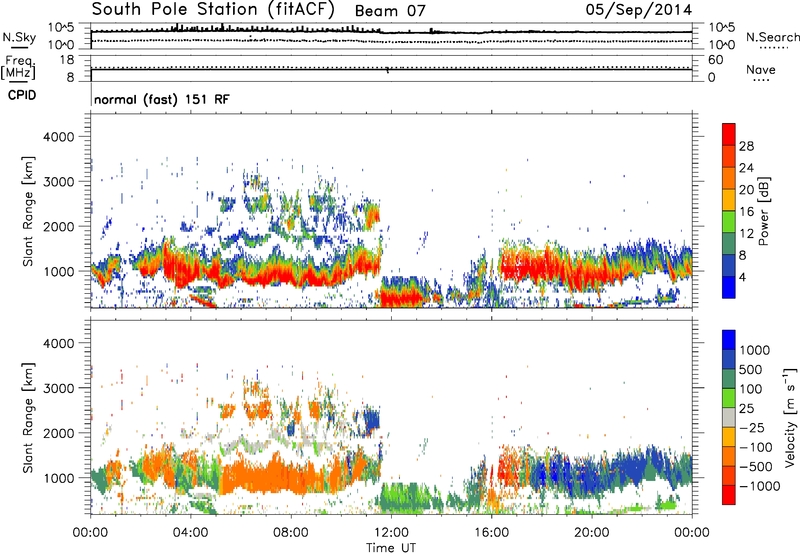Click the '2000' tick on velocity panel
Viewport: 800px width, 554px height.
(58, 433)
